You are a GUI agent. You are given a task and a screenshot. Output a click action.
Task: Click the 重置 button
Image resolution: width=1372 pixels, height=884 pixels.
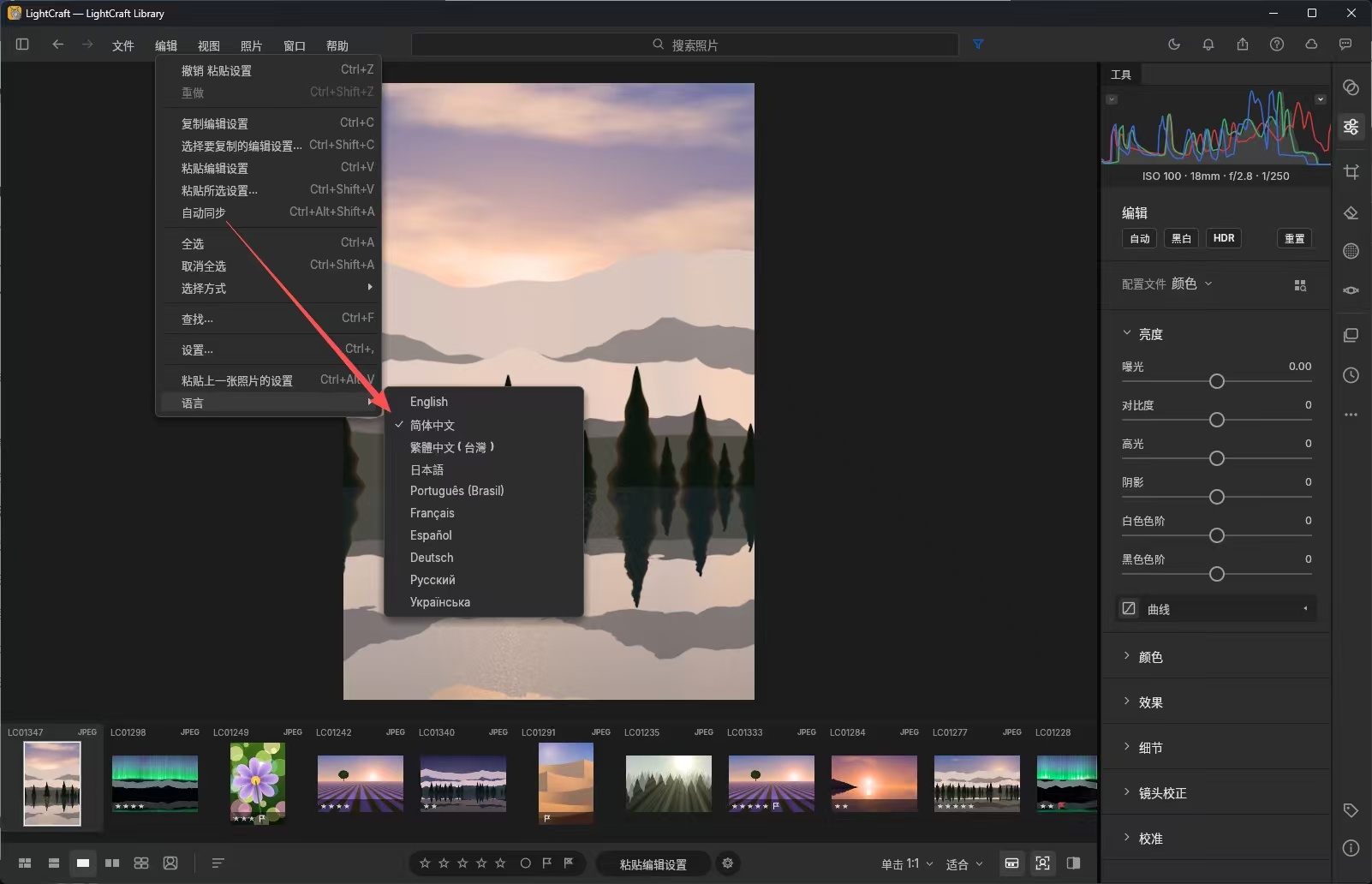pyautogui.click(x=1294, y=238)
